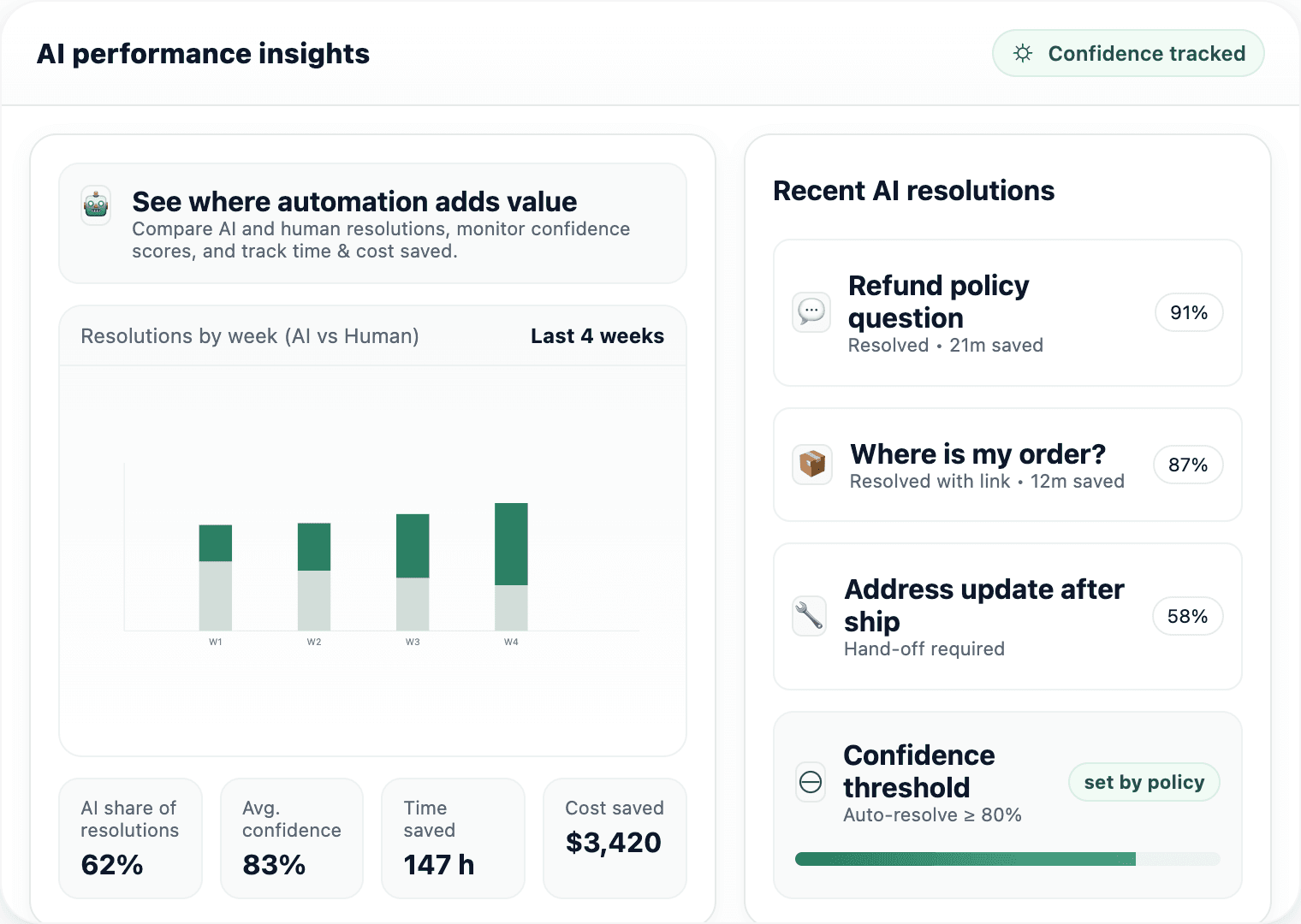Click the speech bubble icon for Refund policy
The image size is (1301, 924).
point(811,312)
